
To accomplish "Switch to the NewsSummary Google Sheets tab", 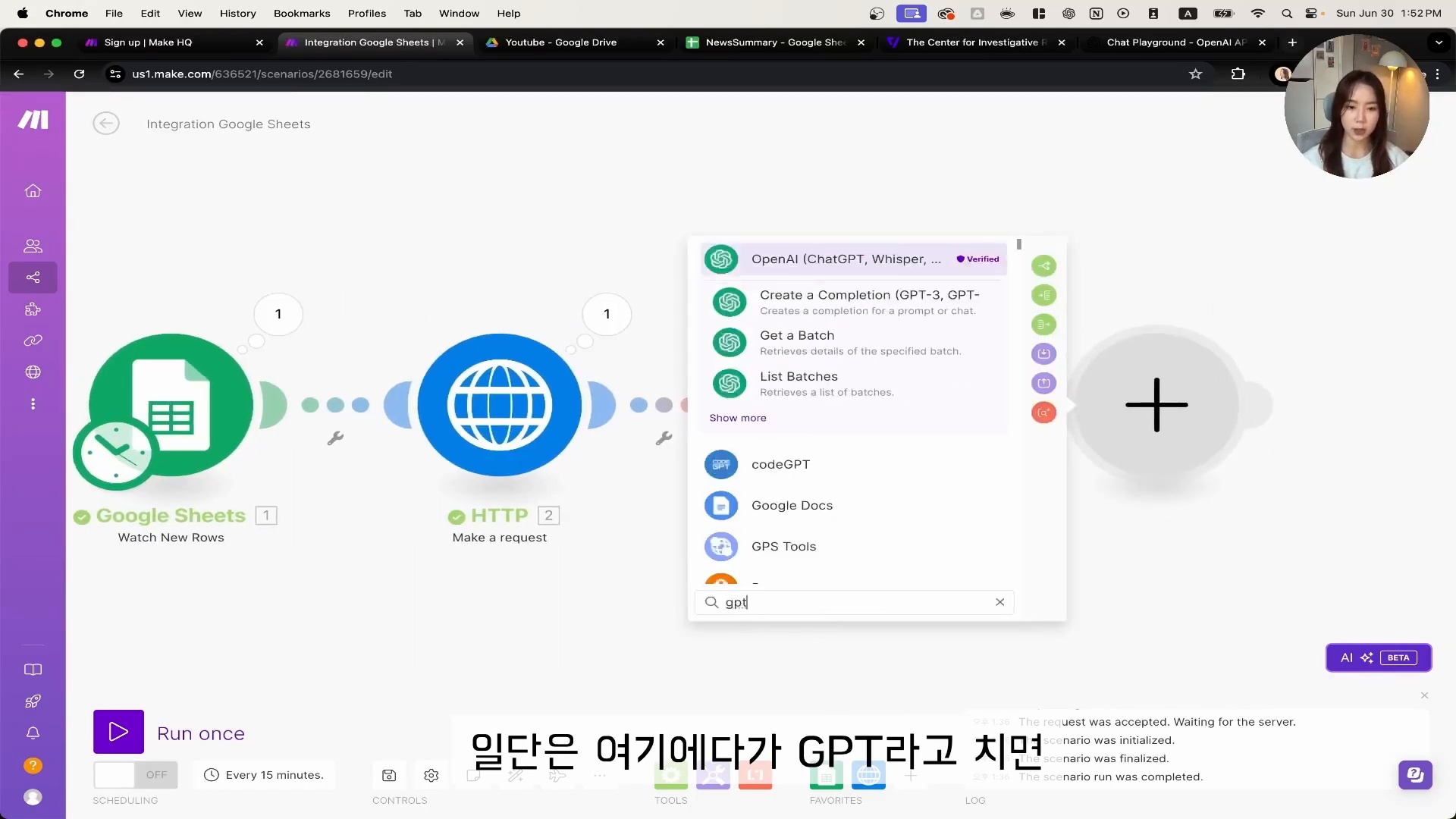I will click(x=773, y=42).
